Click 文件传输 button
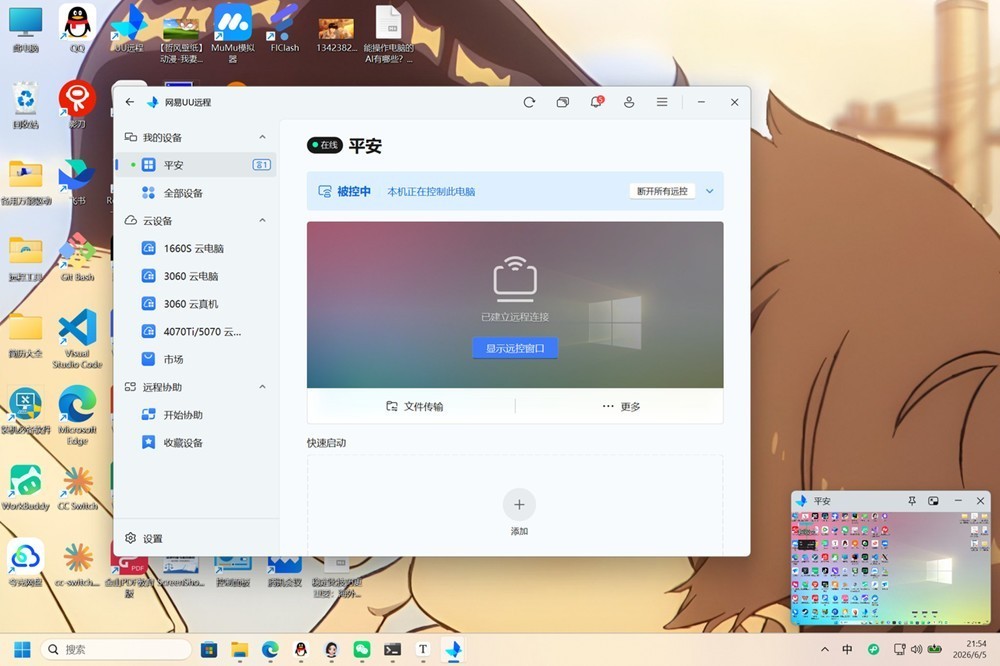Image resolution: width=1000 pixels, height=666 pixels. (415, 406)
